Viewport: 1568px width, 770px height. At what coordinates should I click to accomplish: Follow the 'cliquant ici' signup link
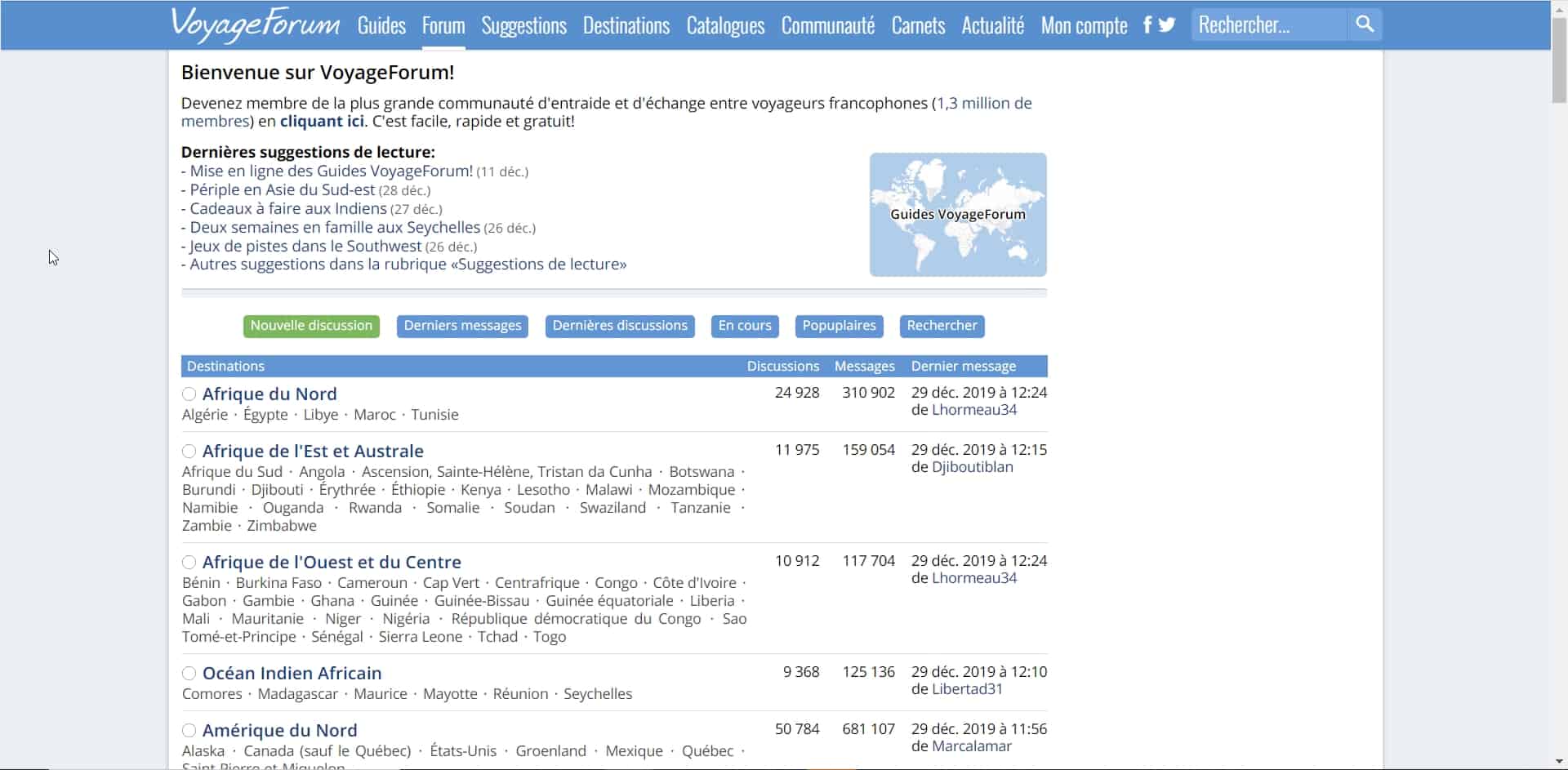(x=322, y=122)
